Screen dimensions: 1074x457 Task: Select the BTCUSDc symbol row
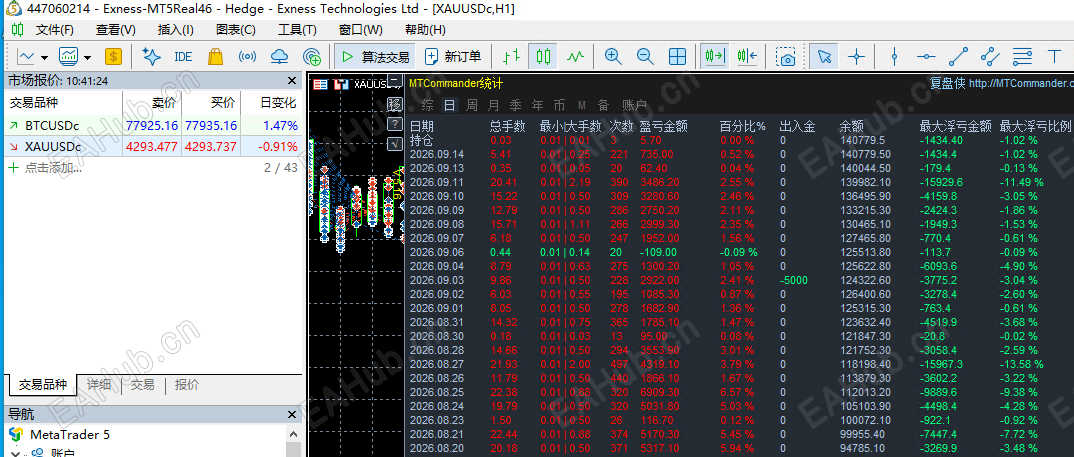[x=151, y=125]
